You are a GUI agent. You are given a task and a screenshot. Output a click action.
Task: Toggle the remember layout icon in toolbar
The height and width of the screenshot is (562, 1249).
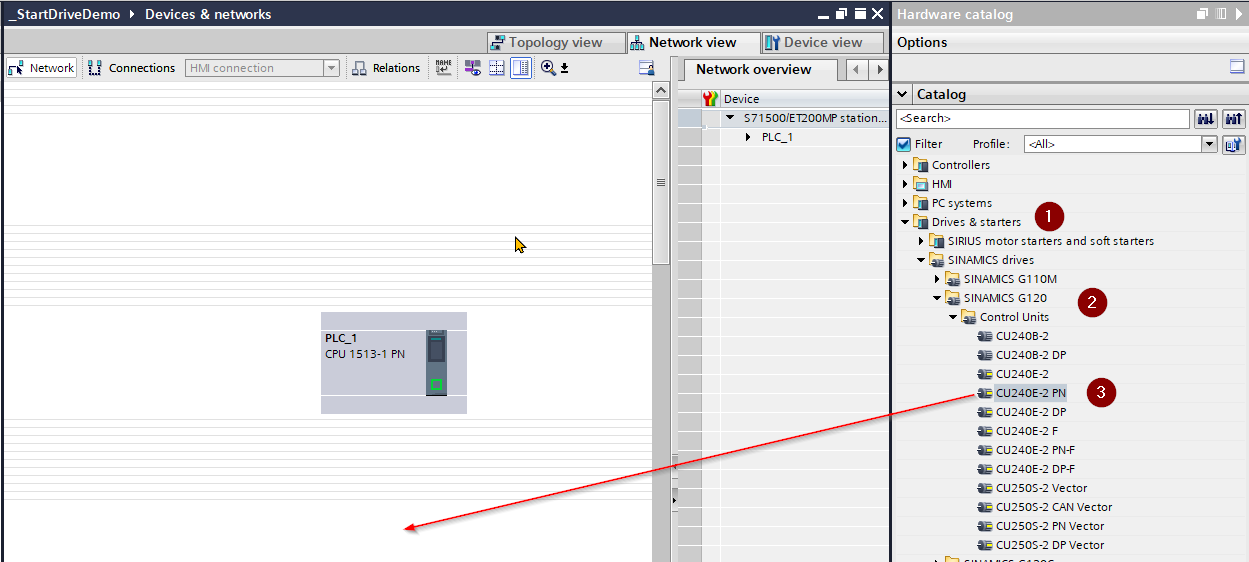click(x=521, y=68)
